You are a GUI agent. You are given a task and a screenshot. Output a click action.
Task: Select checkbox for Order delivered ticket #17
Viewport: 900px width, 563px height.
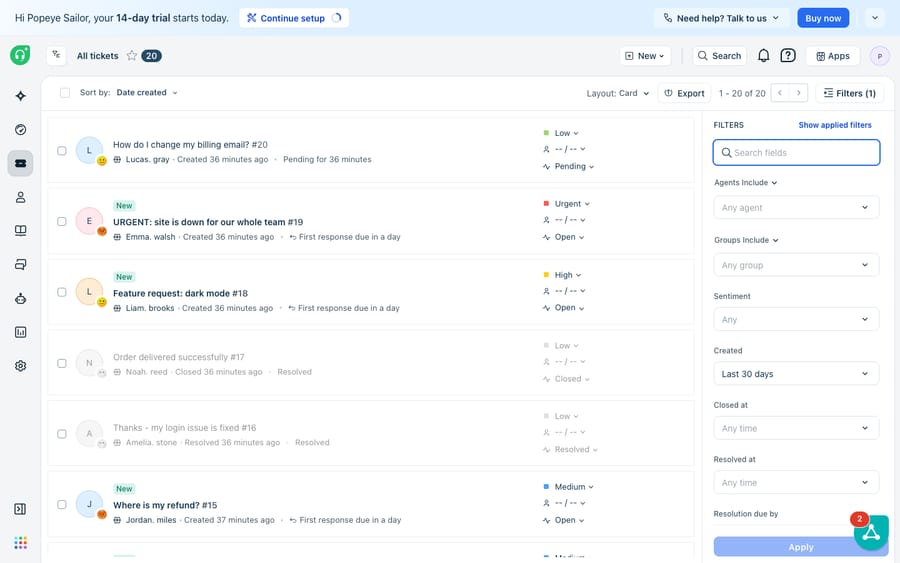[x=61, y=363]
